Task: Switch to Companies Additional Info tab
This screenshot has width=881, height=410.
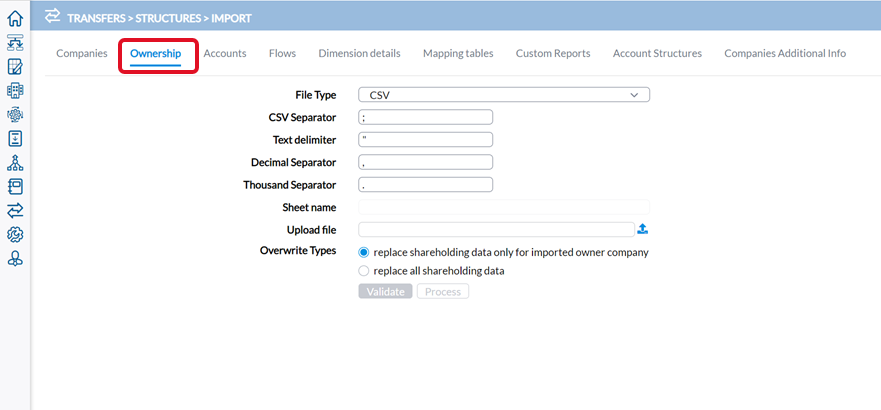Action: pos(785,53)
